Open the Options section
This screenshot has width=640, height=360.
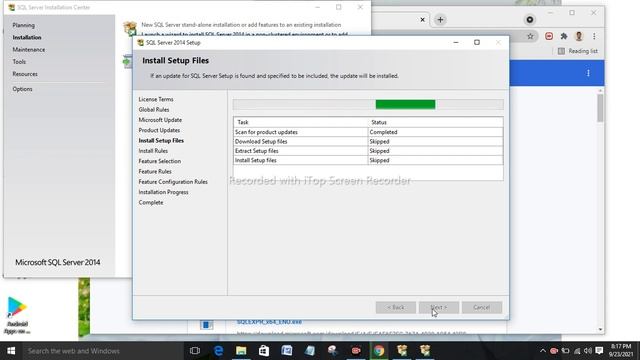tap(22, 89)
